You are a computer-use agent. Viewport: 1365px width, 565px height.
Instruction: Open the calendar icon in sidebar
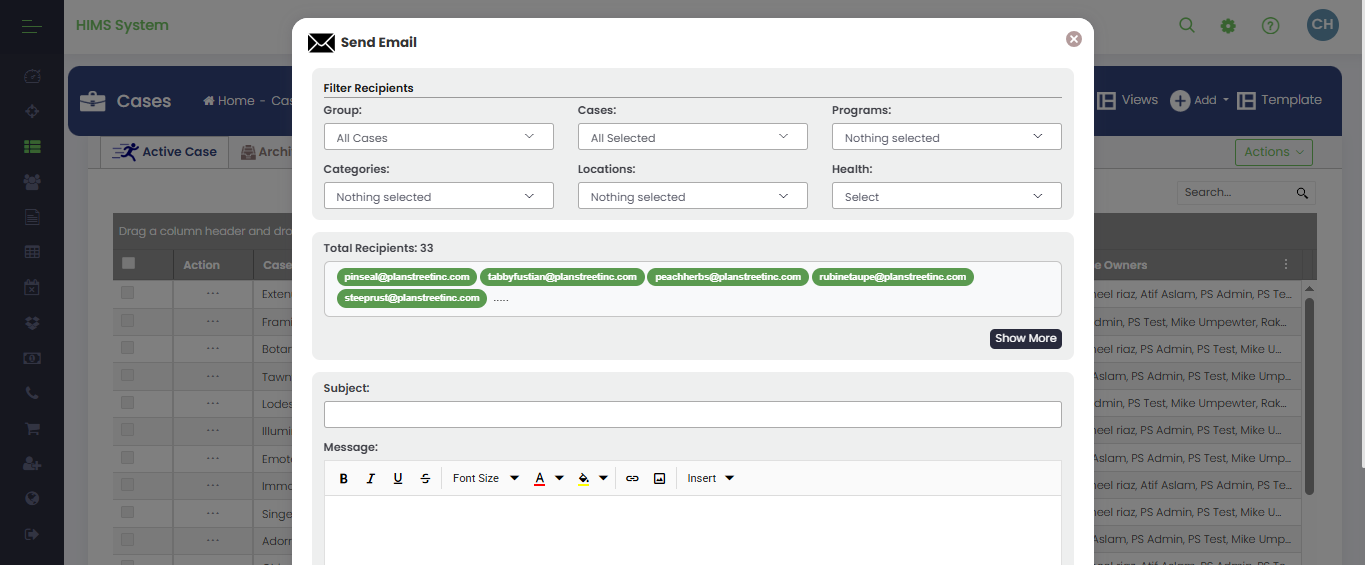(32, 287)
